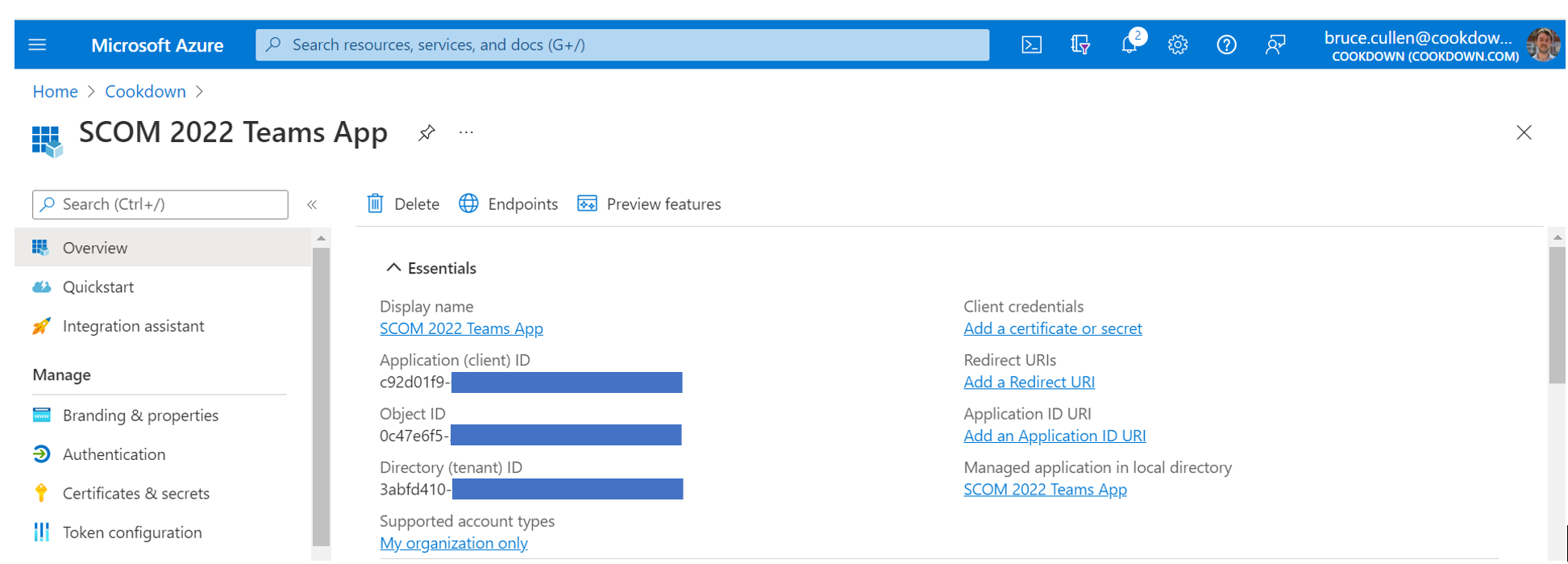Click Add an Application ID URI
1568x564 pixels.
point(1054,436)
